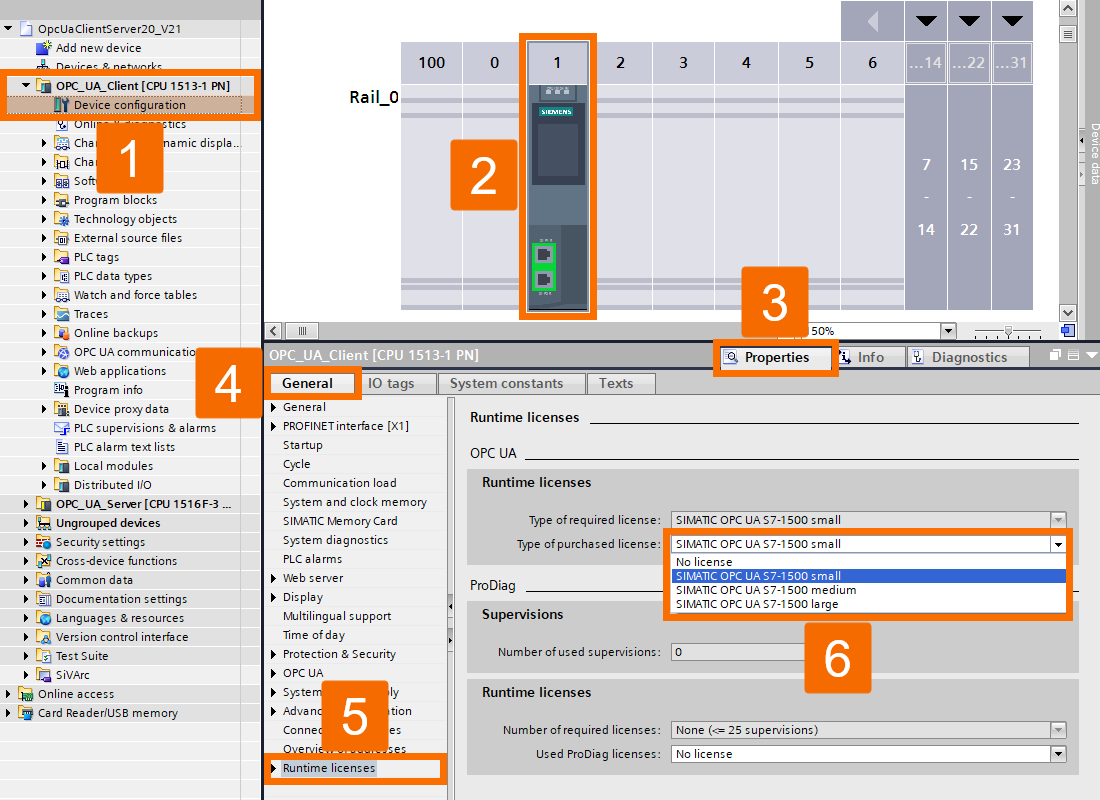Open Type of purchased license dropdown arrow
The width and height of the screenshot is (1100, 800).
click(1058, 544)
